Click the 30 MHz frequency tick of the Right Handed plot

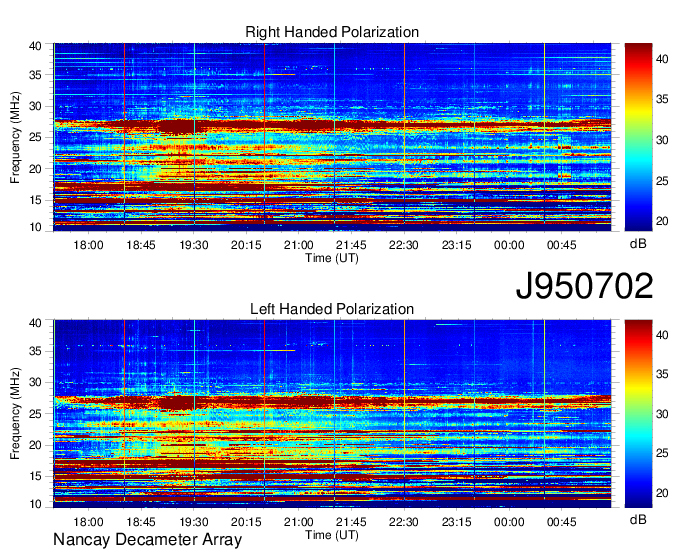tap(35, 106)
